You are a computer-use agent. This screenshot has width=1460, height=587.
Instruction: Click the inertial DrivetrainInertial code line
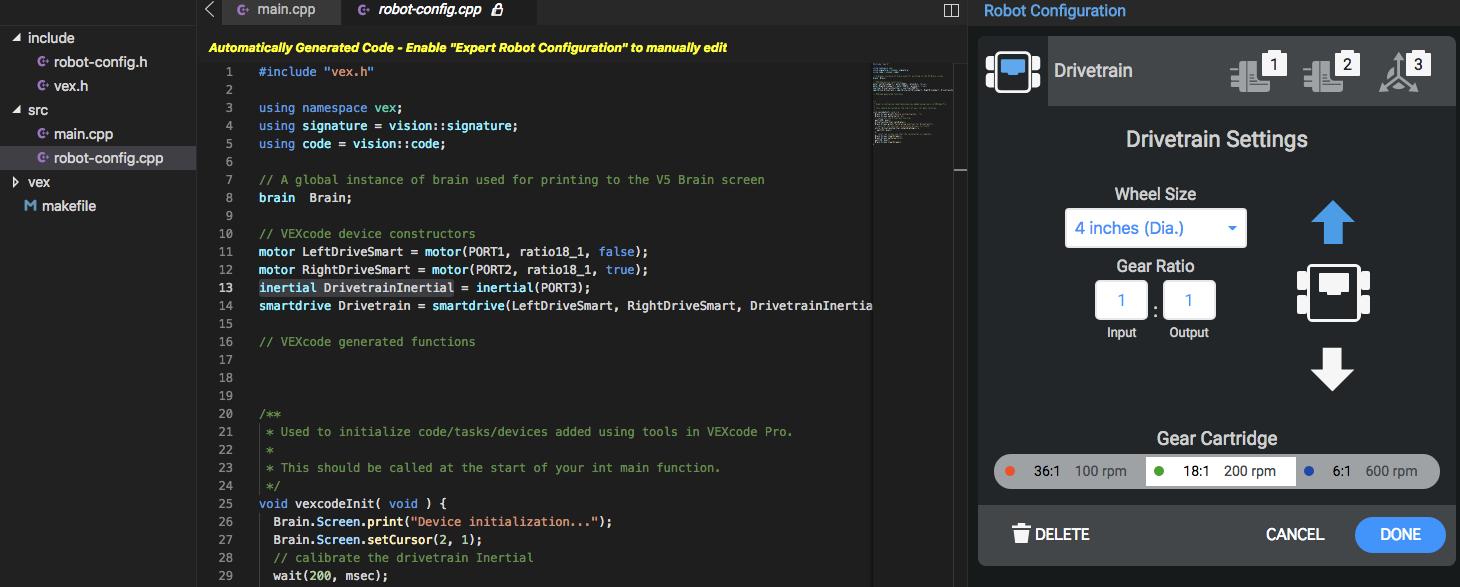pos(425,288)
